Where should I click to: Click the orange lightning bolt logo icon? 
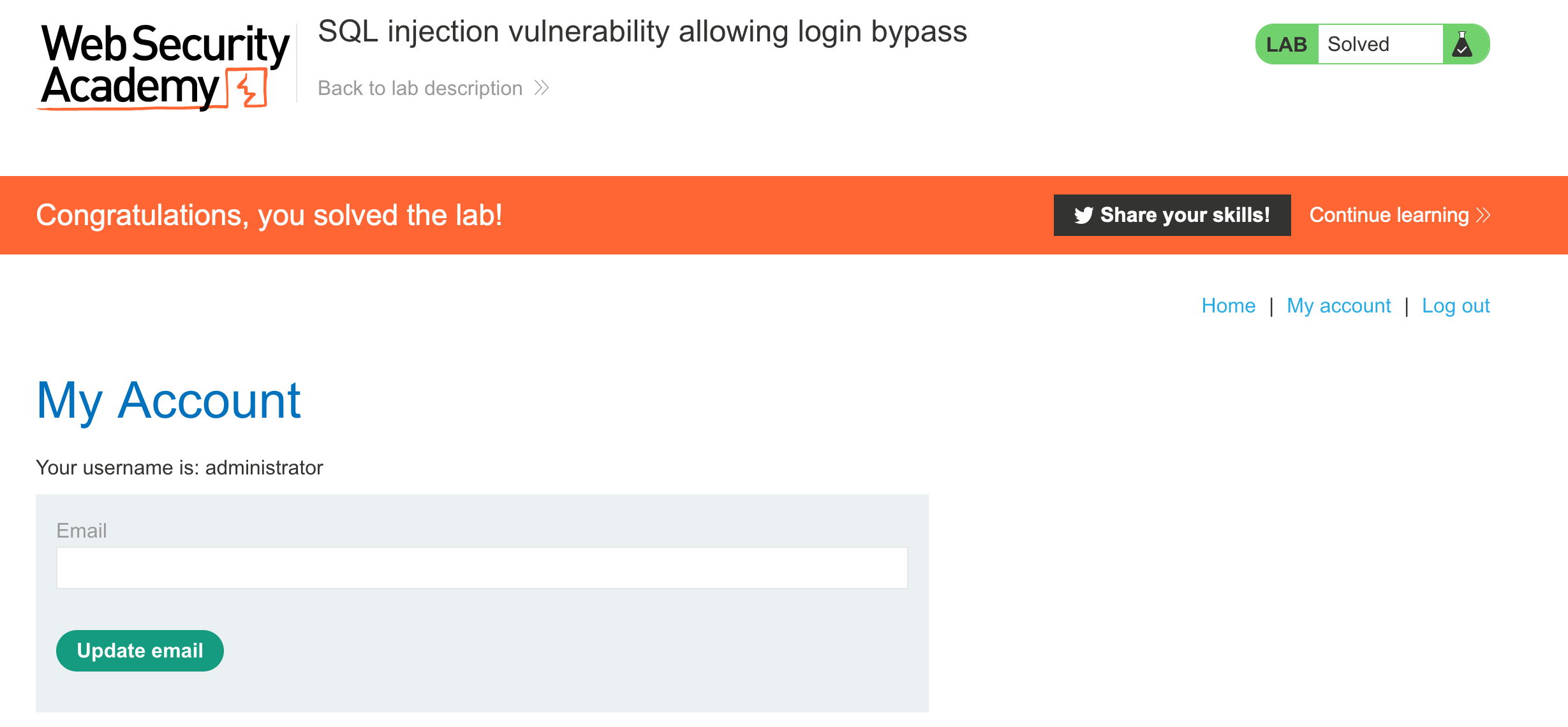pos(247,88)
